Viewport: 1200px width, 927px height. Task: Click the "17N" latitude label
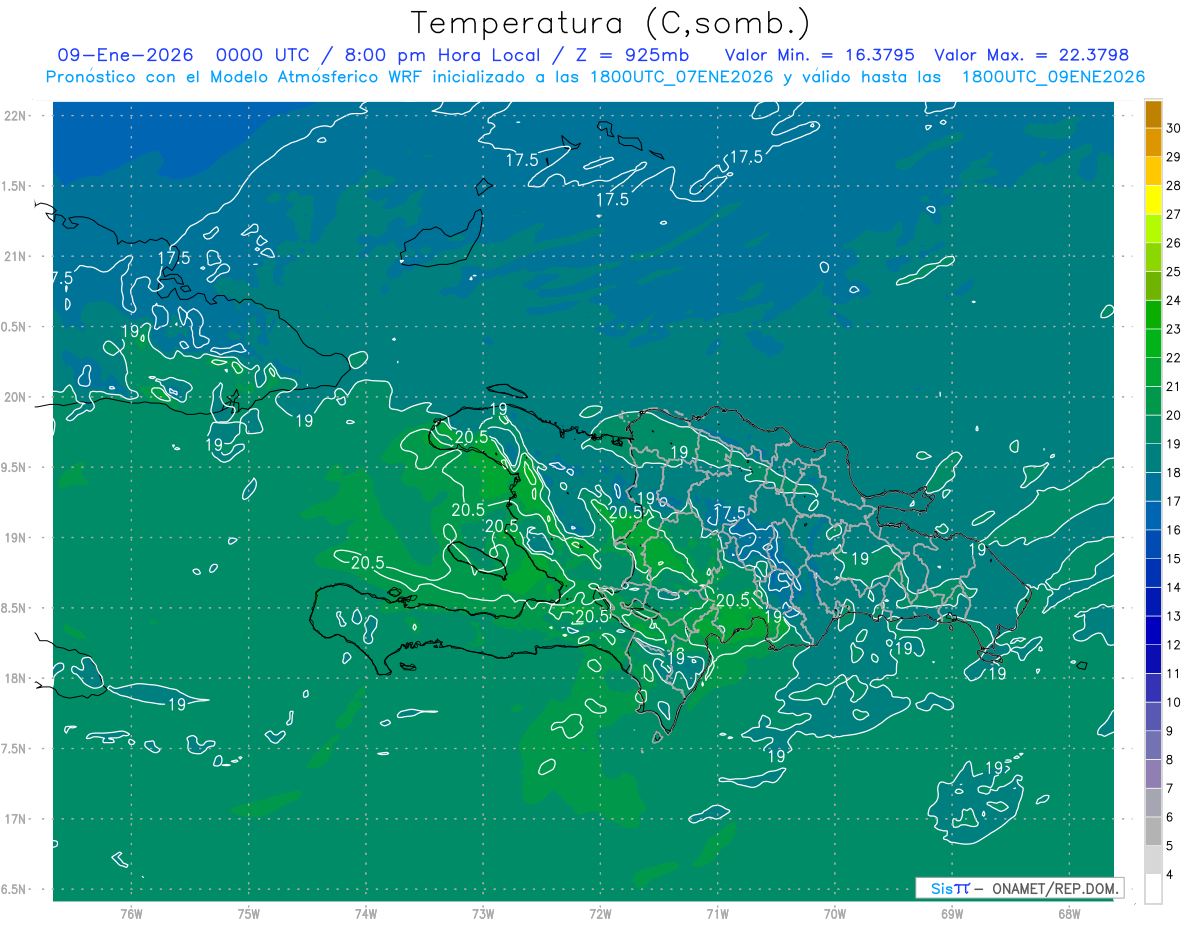pos(14,819)
